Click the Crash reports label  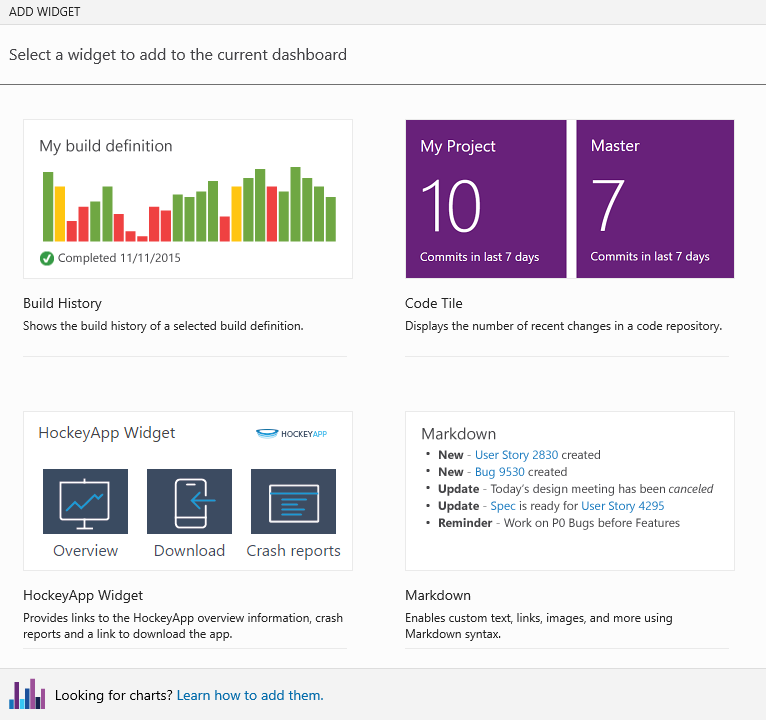point(293,551)
